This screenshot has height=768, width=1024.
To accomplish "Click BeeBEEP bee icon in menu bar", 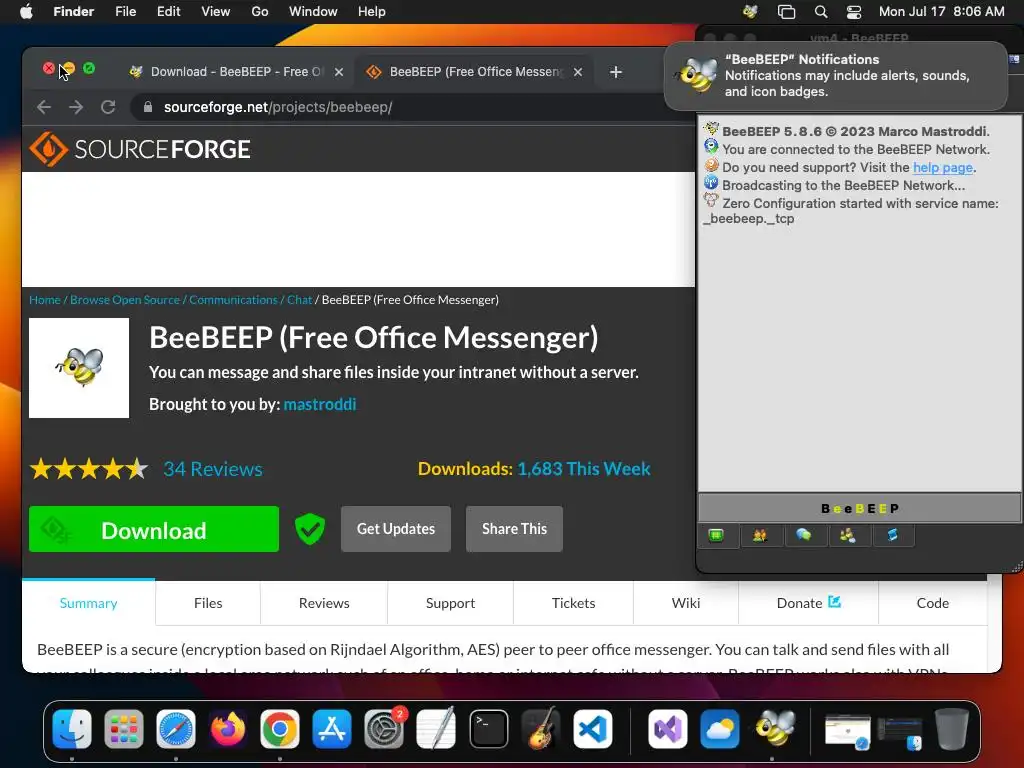I will coord(750,11).
